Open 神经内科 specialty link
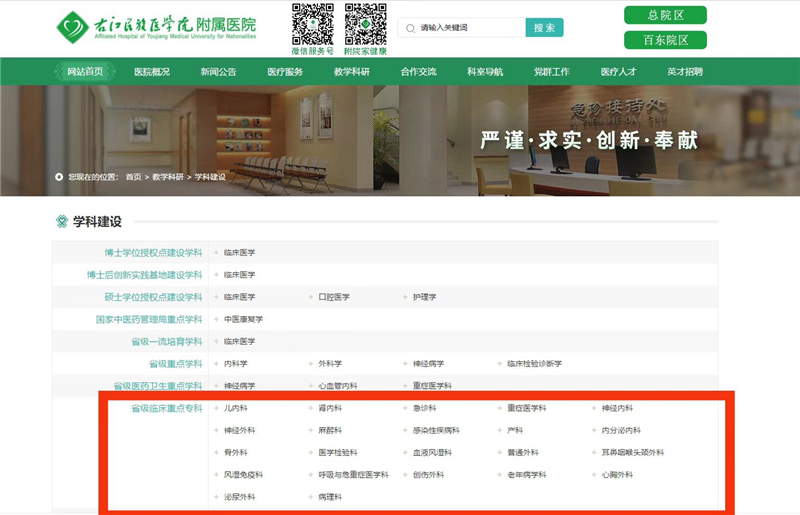This screenshot has width=800, height=515. pos(617,408)
